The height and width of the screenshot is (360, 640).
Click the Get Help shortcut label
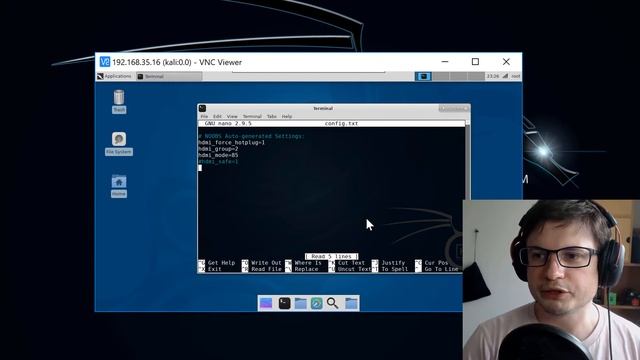[x=222, y=263]
